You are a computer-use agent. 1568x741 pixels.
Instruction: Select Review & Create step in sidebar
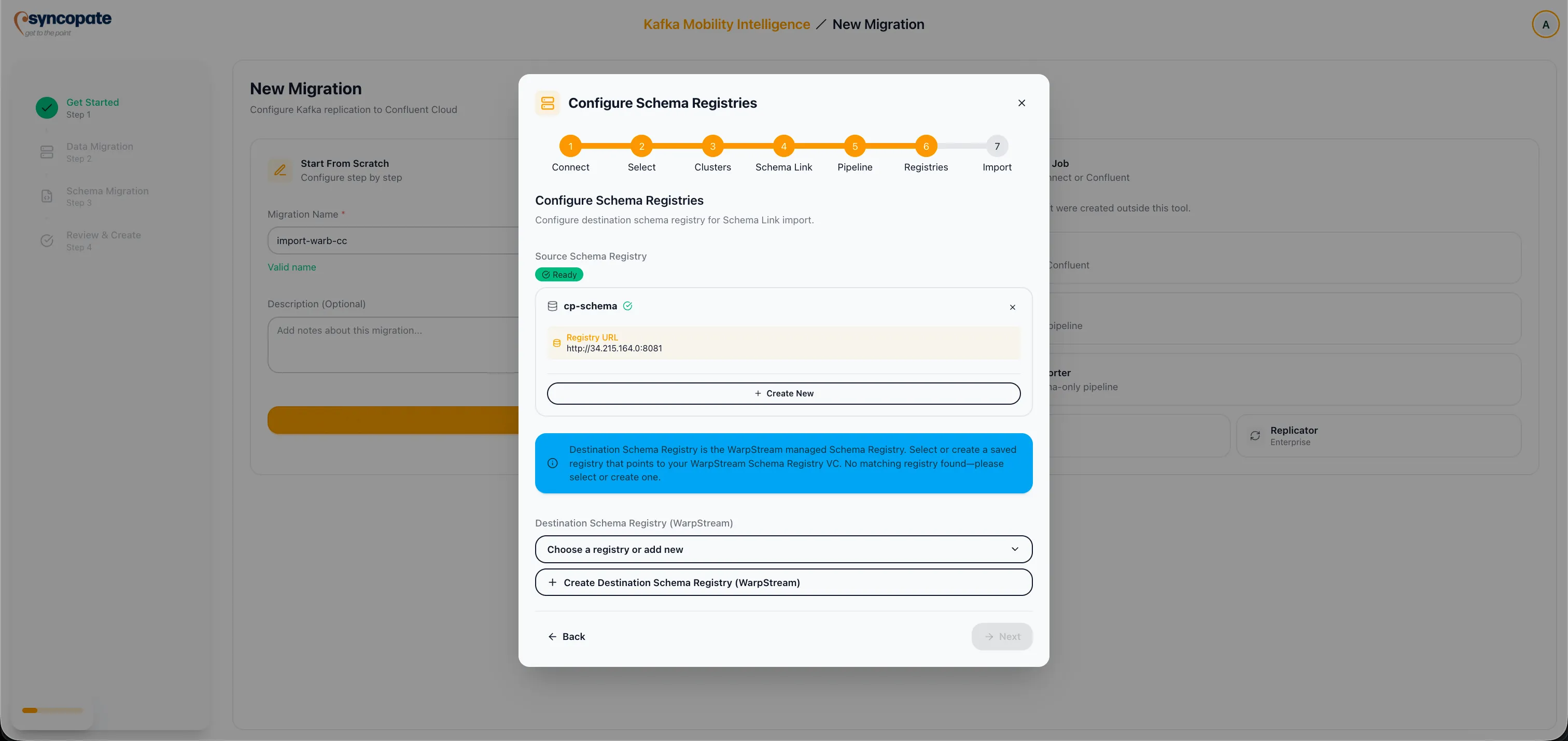point(104,240)
